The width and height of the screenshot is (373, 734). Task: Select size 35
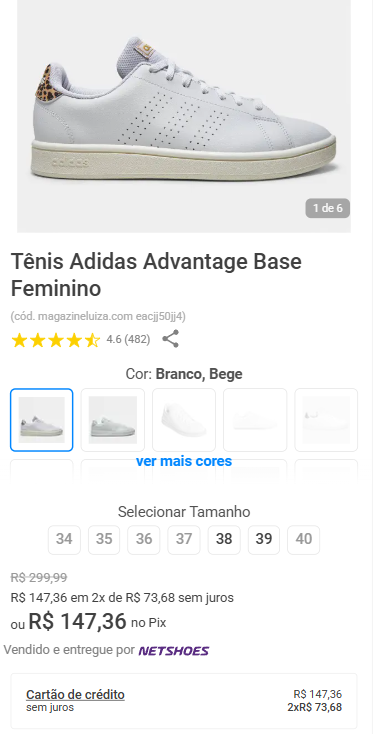104,539
